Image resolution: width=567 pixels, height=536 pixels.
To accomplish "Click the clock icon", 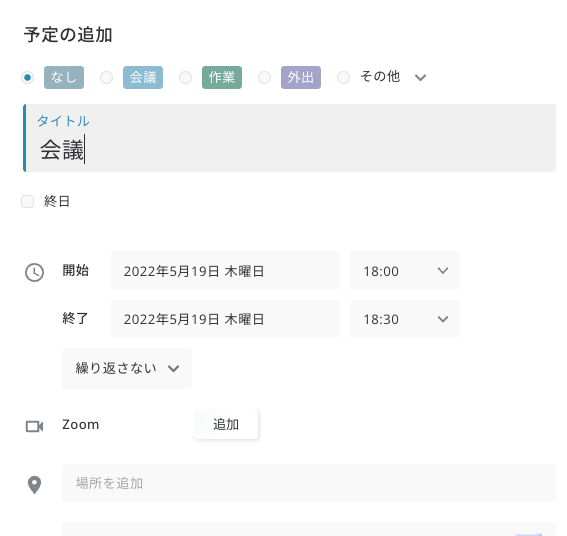I will point(34,272).
